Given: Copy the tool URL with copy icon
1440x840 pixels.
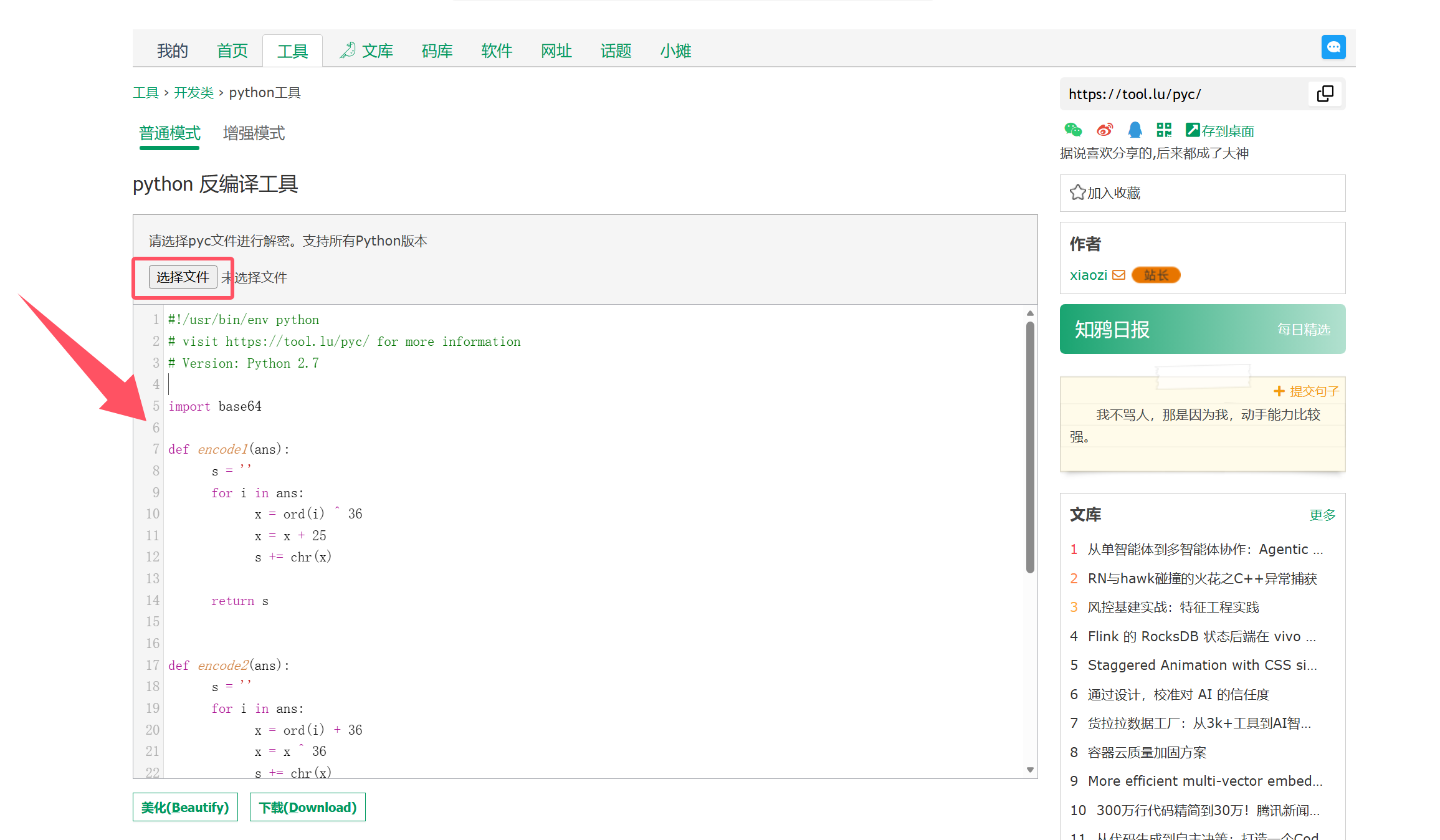Looking at the screenshot, I should [1325, 94].
